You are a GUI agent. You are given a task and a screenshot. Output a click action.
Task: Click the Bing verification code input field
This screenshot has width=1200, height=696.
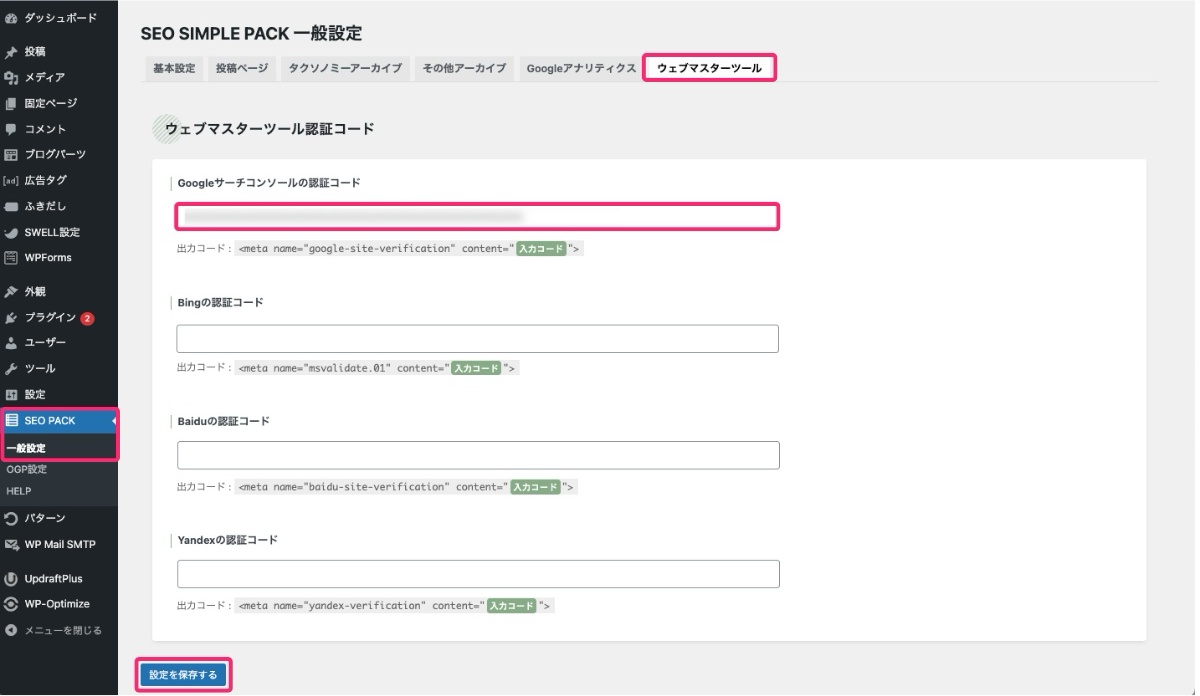(x=477, y=338)
